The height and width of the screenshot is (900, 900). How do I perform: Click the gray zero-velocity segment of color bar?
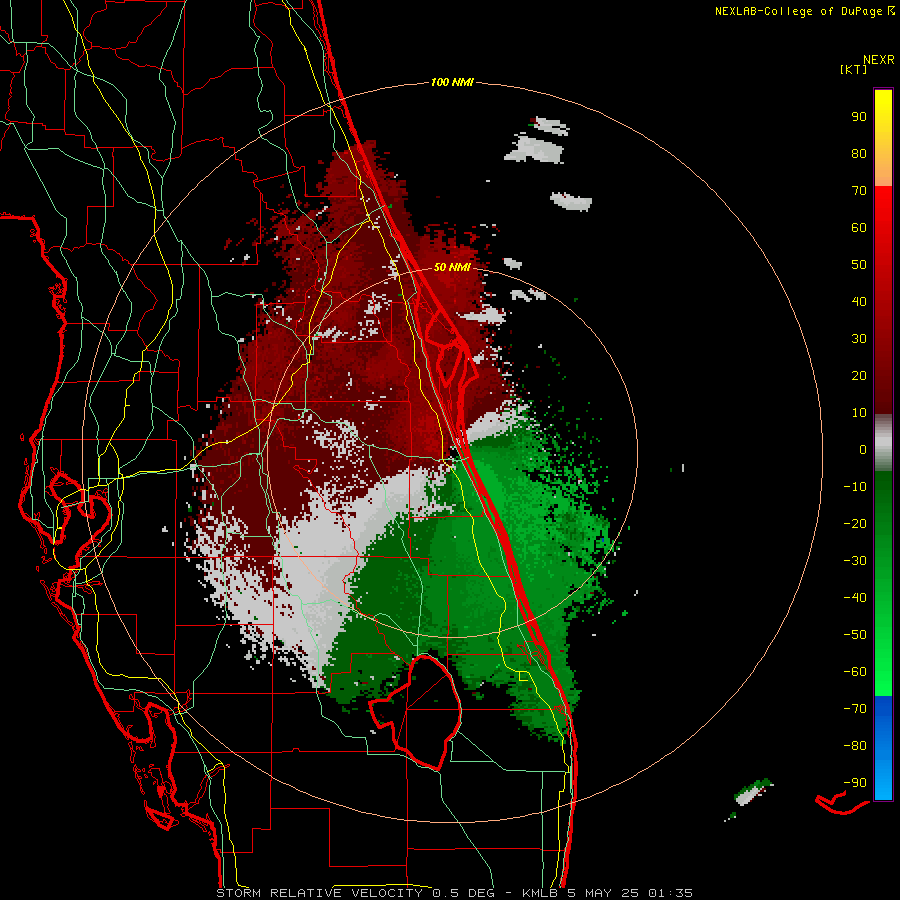883,443
